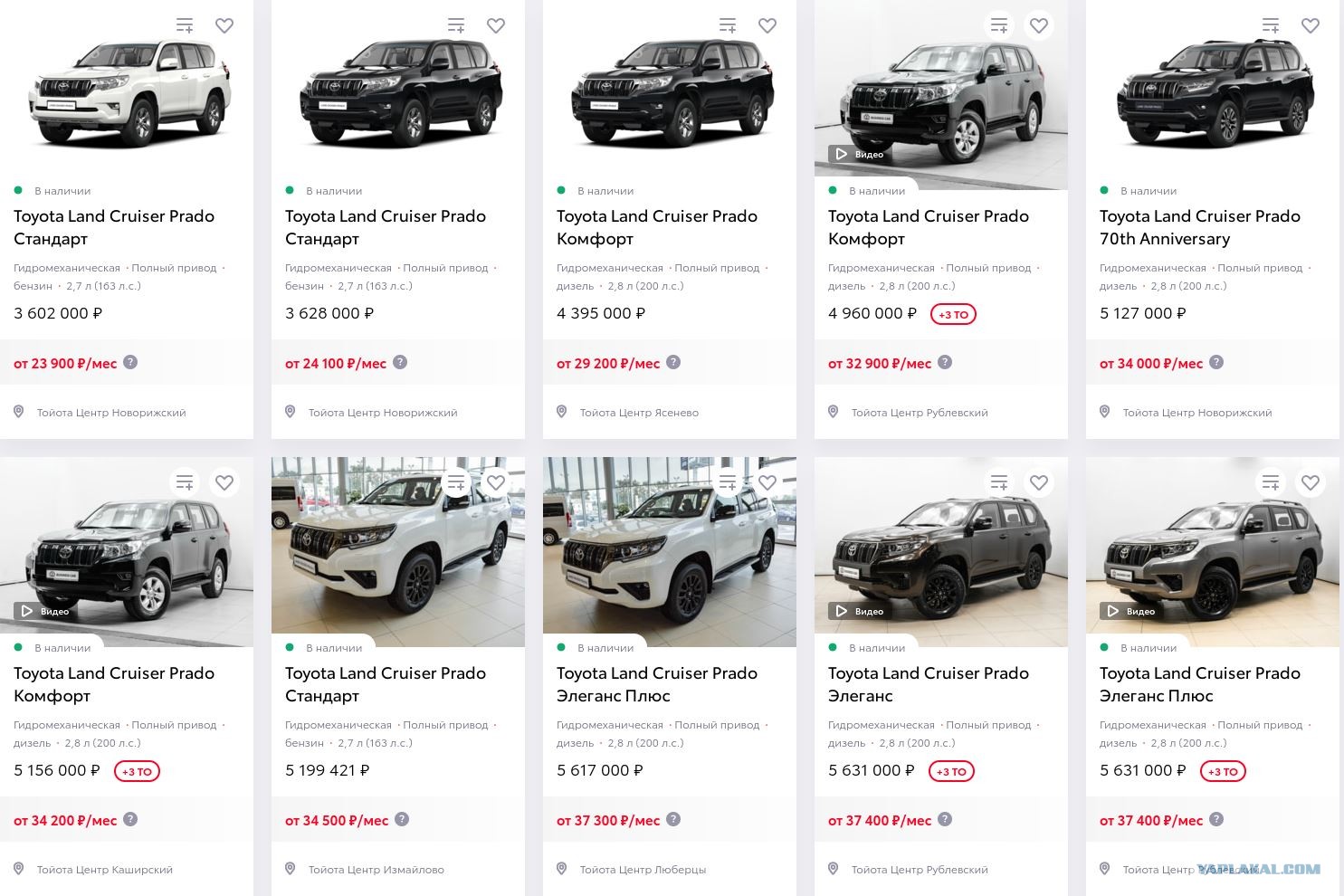The image size is (1344, 896).
Task: Favorite the Prado 70th Anniversary with heart icon
Action: (1311, 26)
